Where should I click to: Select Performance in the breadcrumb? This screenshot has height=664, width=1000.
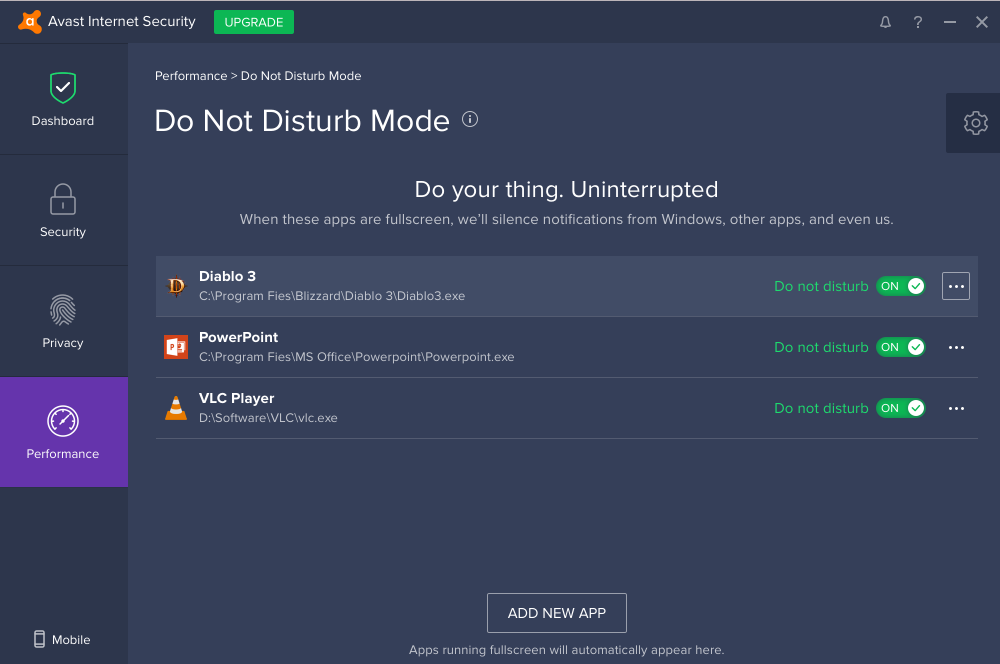(189, 75)
